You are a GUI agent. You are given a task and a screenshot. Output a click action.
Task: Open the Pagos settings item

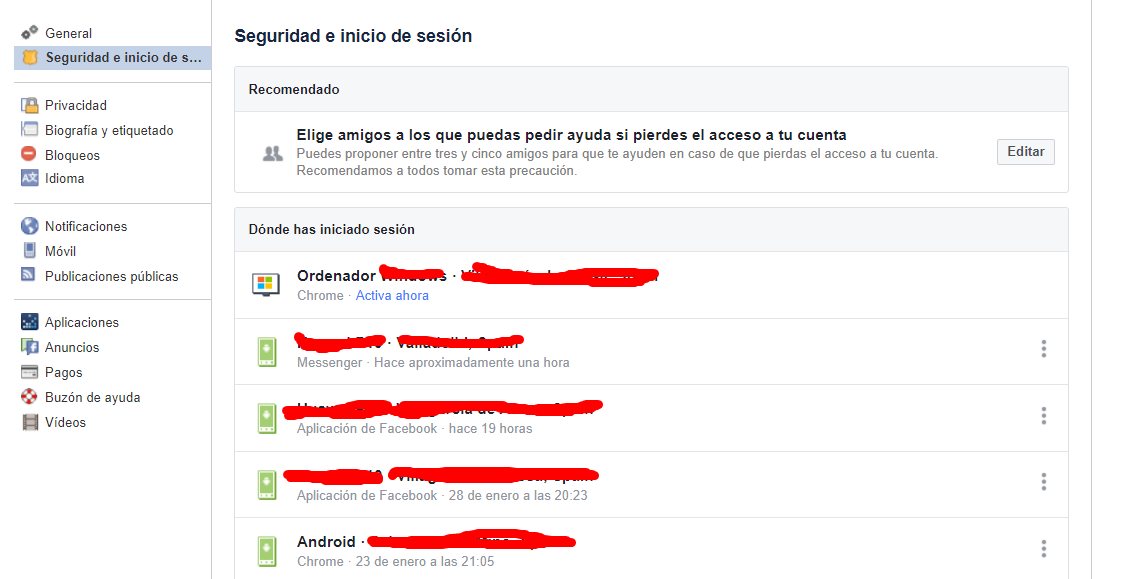[63, 372]
